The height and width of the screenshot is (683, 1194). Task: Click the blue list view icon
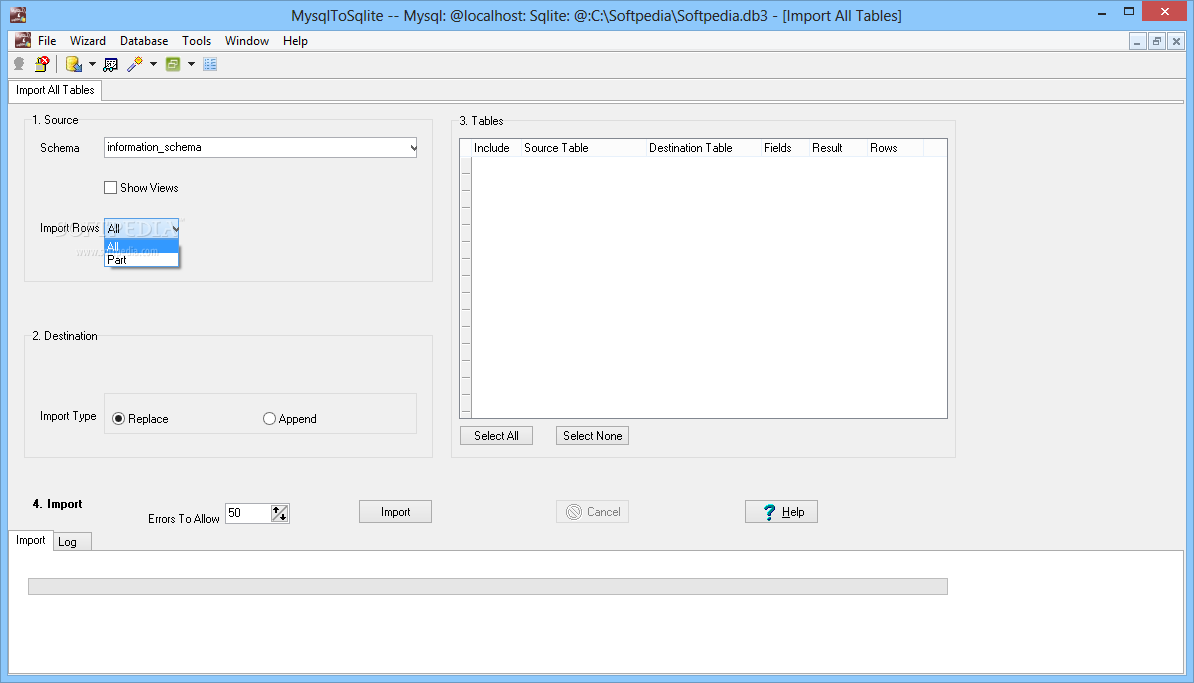210,65
